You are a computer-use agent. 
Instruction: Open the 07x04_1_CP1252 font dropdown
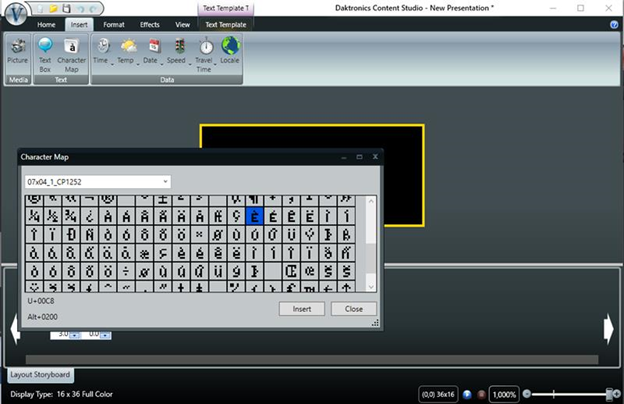click(x=98, y=182)
